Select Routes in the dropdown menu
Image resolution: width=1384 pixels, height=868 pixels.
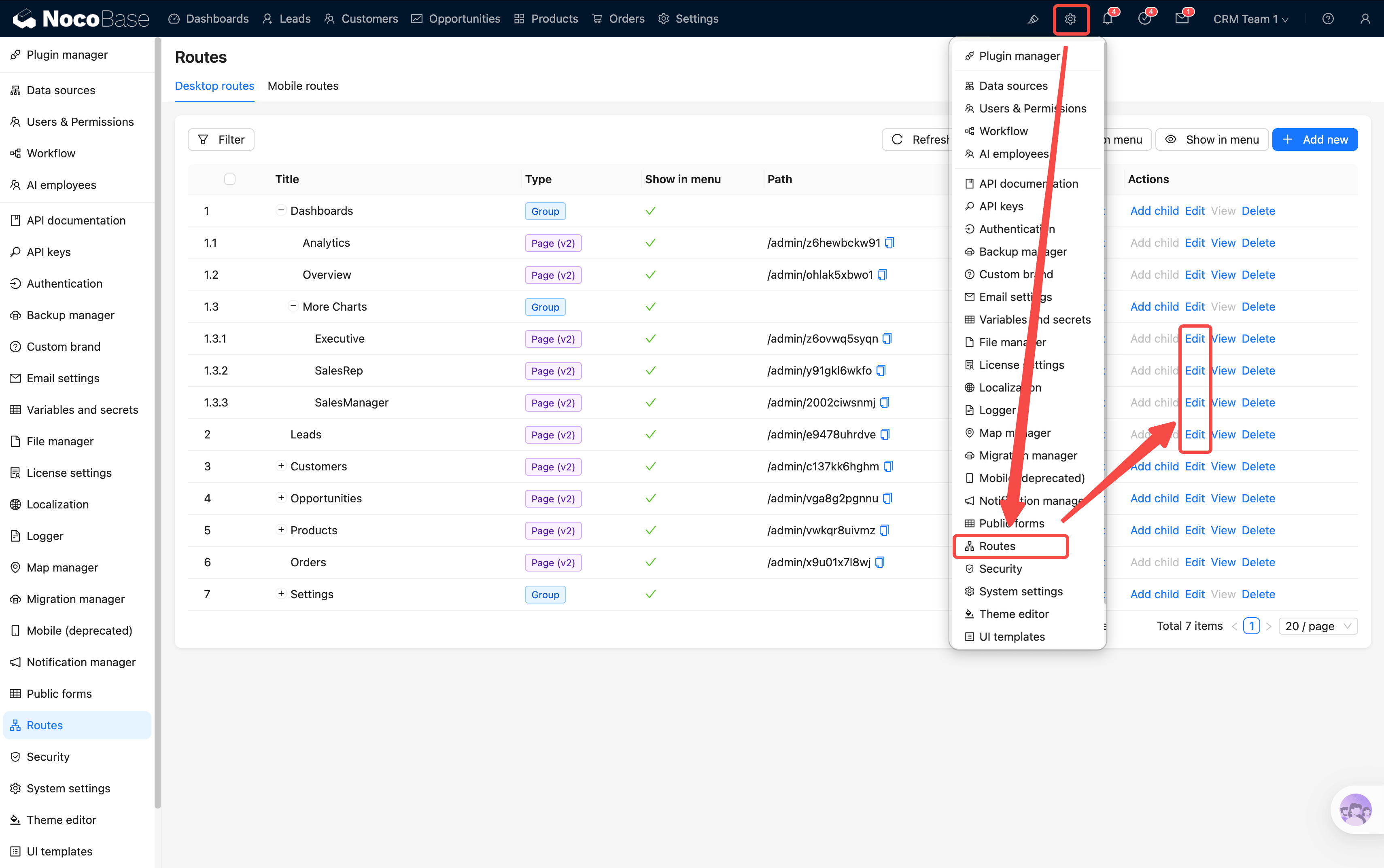pyautogui.click(x=997, y=546)
